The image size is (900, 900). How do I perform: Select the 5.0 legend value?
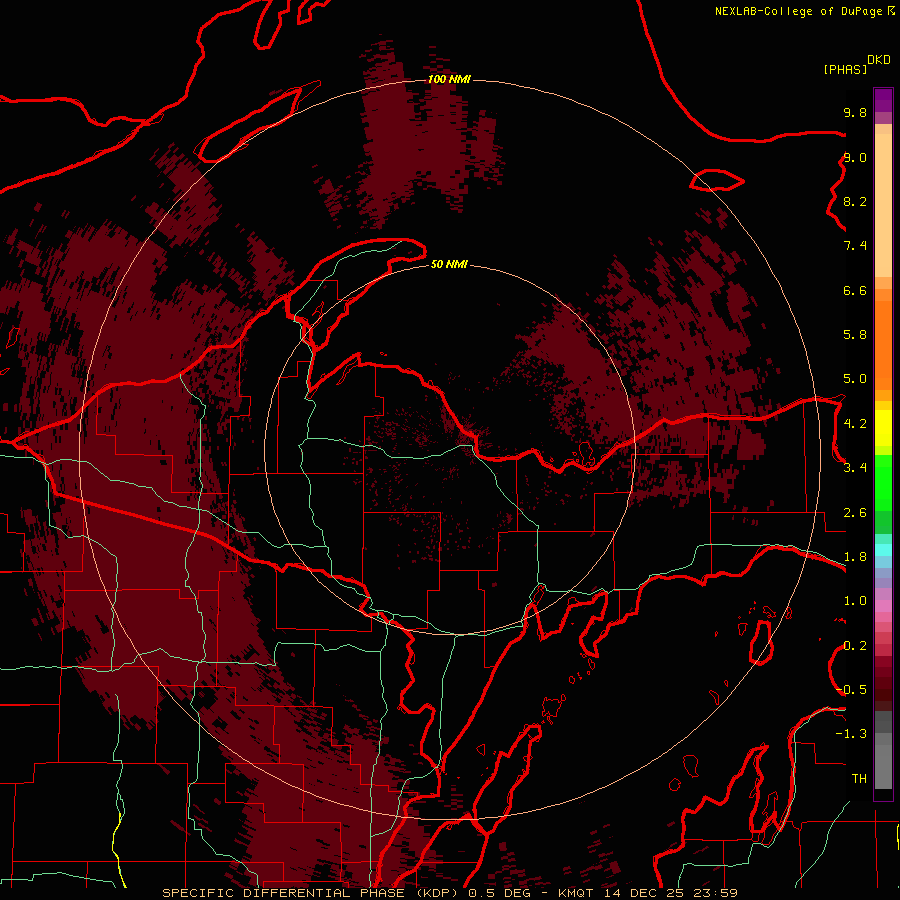855,379
